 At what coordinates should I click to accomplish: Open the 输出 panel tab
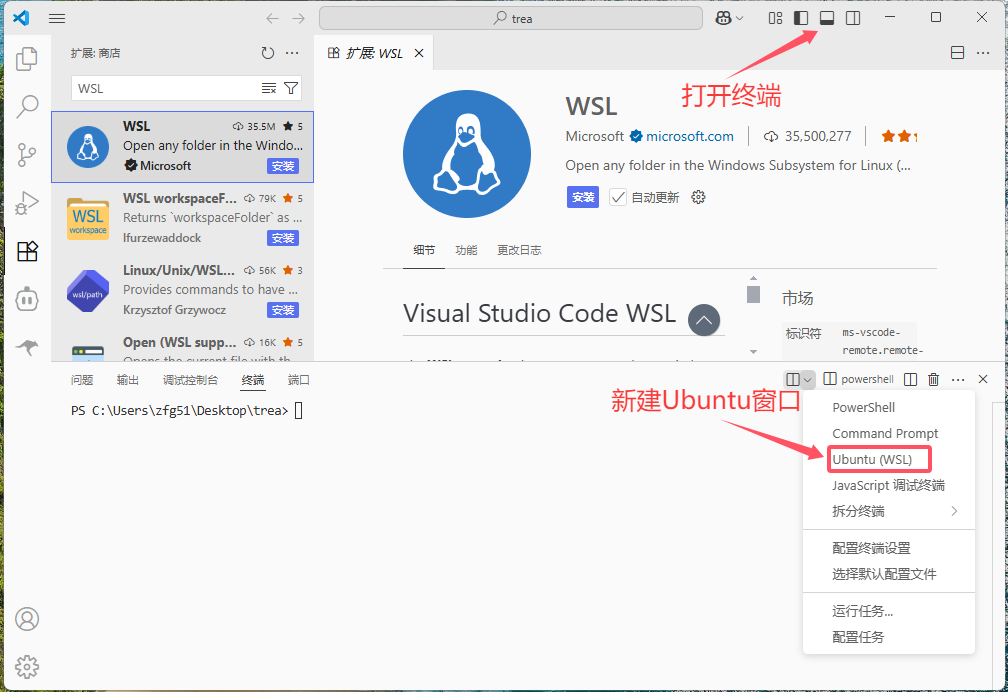(x=128, y=380)
